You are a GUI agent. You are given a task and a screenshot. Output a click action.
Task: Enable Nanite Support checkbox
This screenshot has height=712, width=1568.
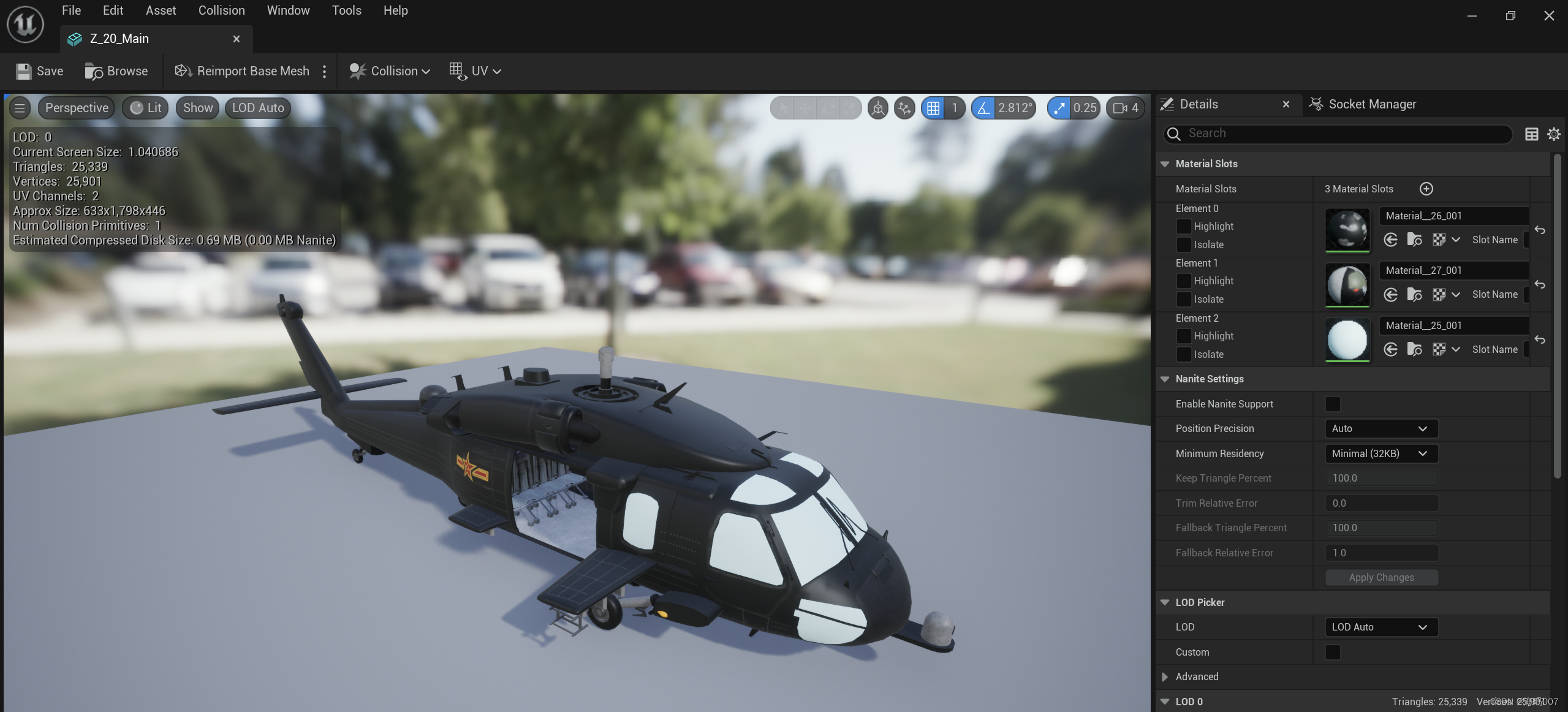(x=1332, y=404)
